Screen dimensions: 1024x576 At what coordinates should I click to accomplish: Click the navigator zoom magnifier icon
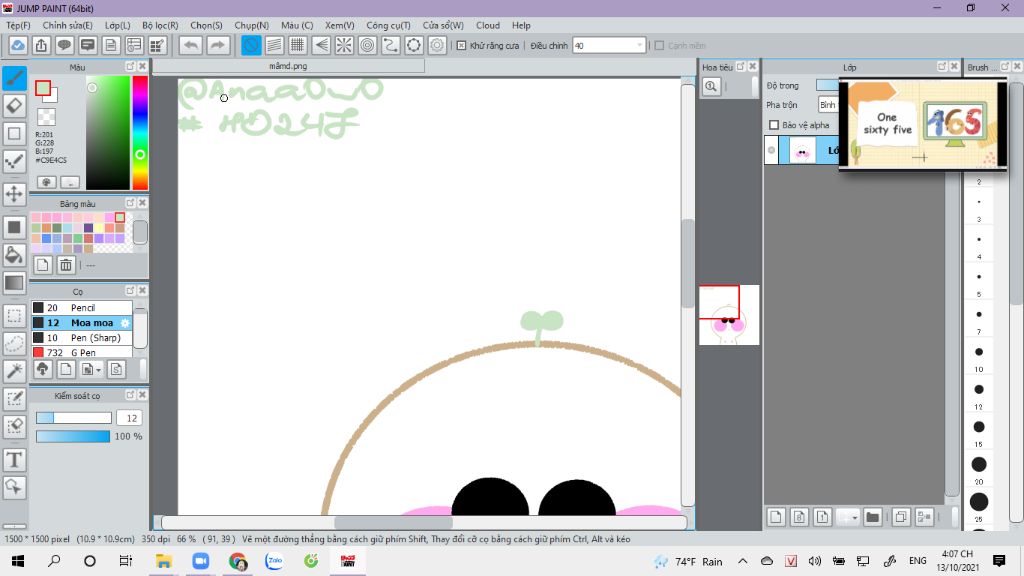[711, 86]
